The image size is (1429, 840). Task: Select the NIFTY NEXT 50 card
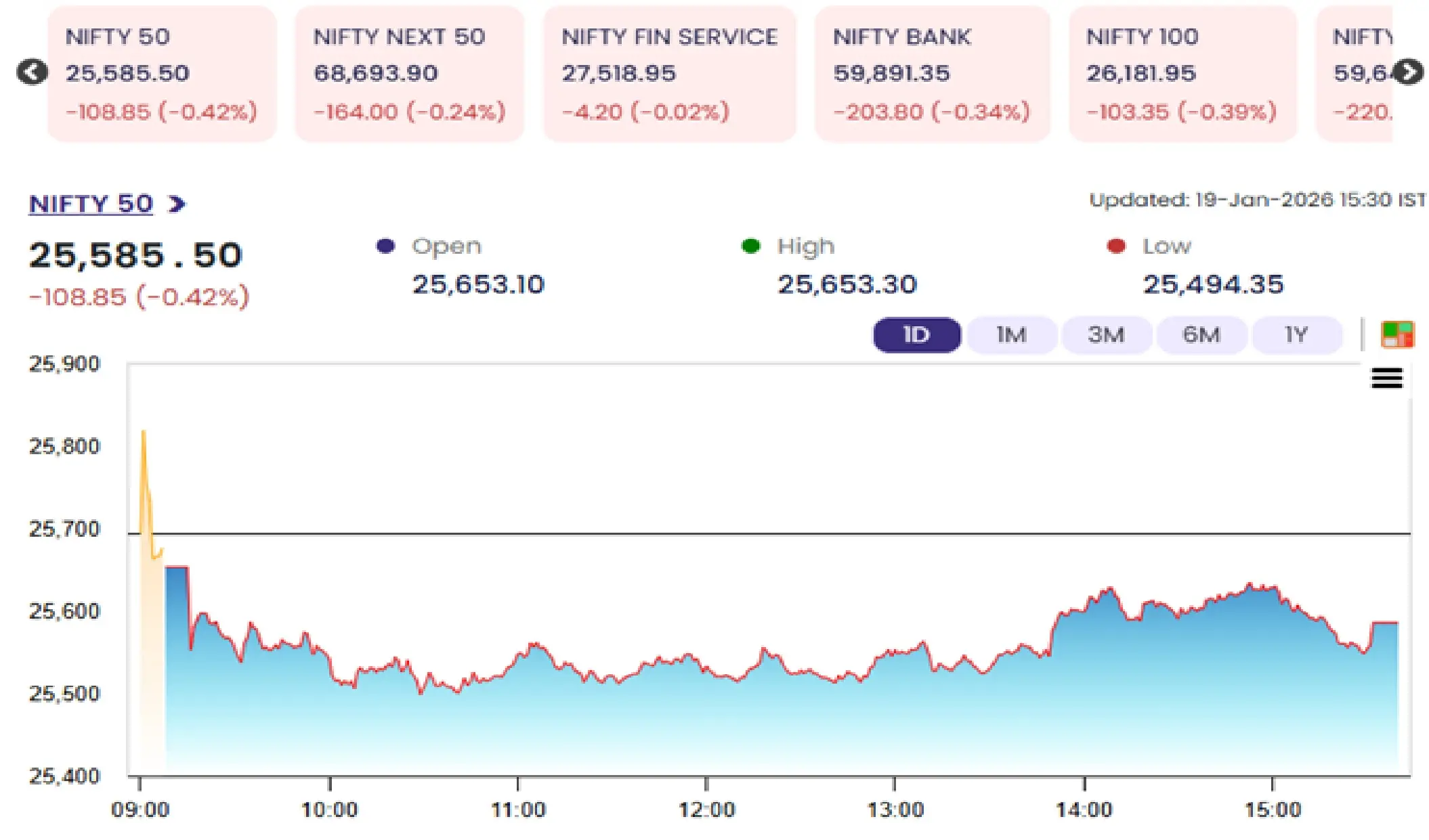tap(409, 74)
